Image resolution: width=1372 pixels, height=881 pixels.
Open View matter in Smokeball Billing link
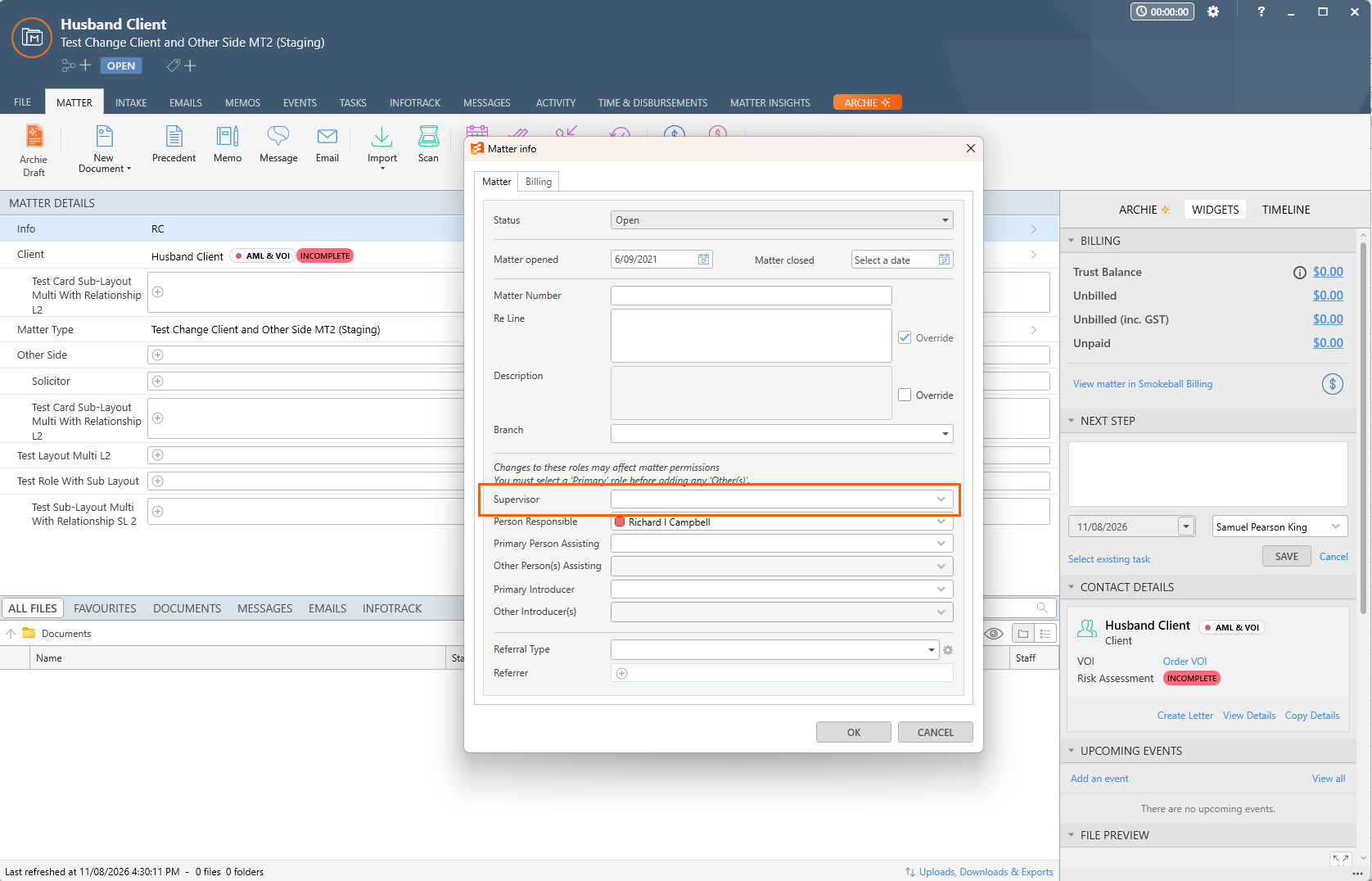tap(1143, 384)
